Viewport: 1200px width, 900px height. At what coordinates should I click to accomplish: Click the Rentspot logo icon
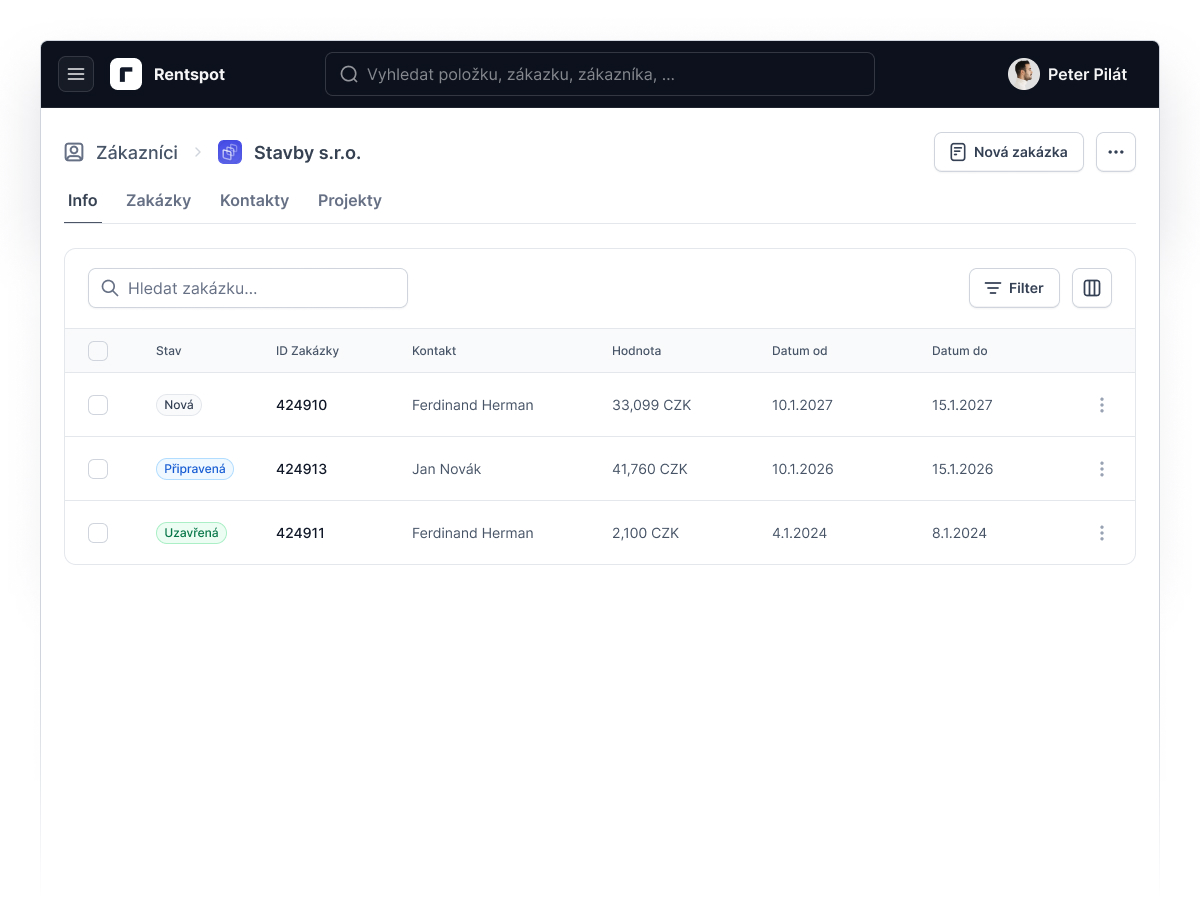point(126,74)
